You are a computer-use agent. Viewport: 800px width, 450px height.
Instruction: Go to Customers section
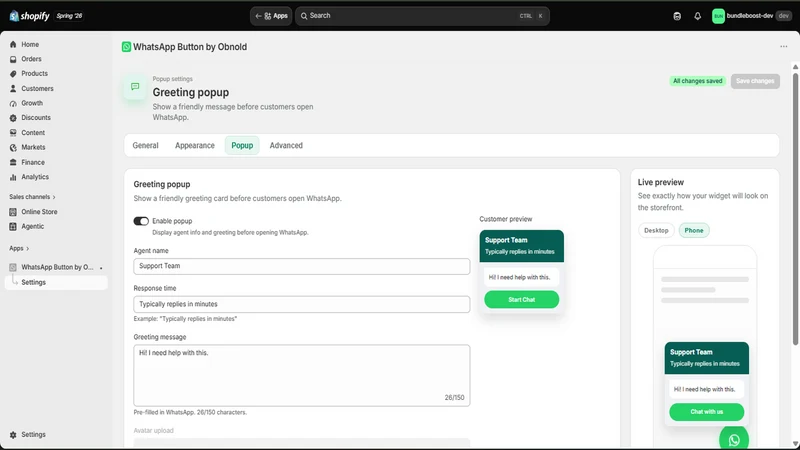[37, 88]
